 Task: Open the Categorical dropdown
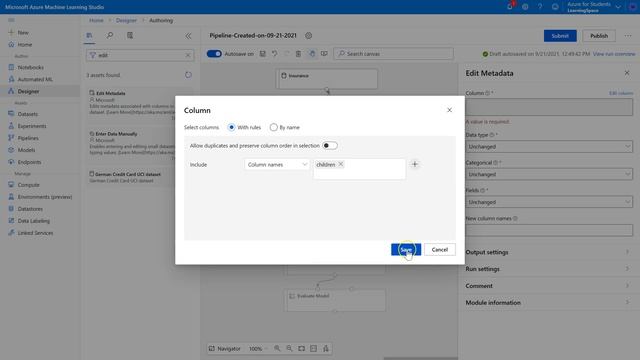coord(549,174)
